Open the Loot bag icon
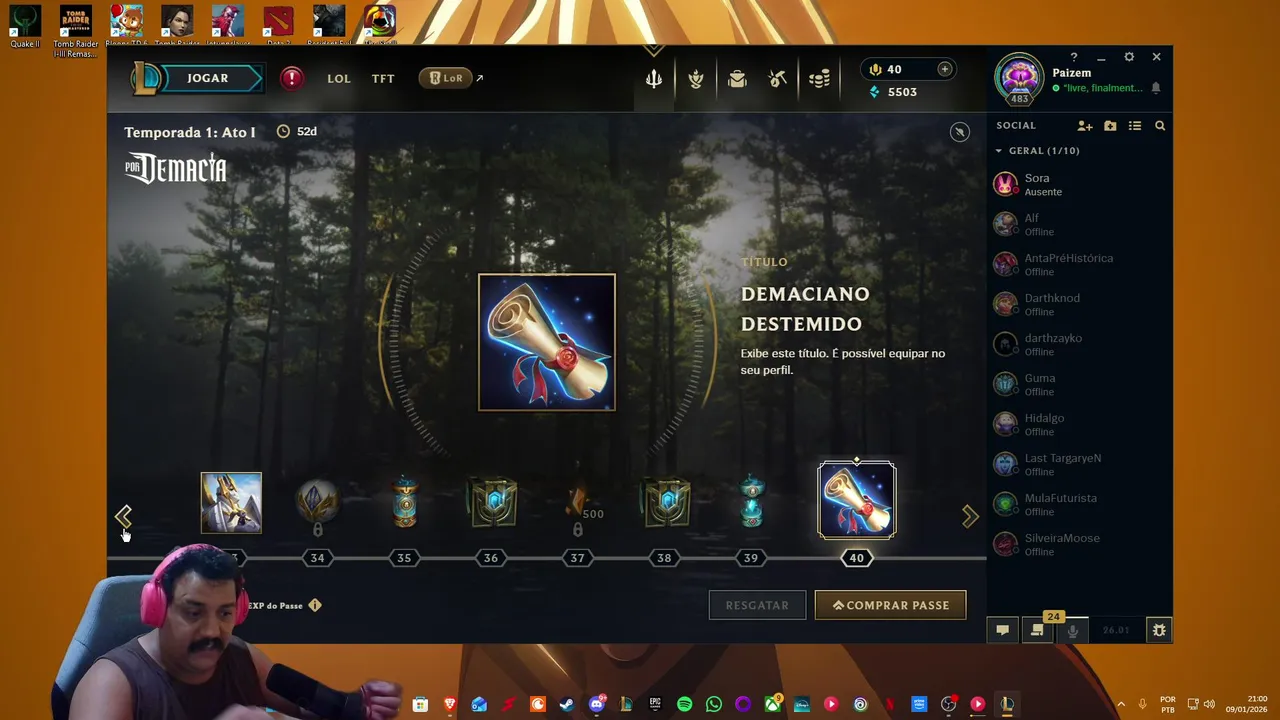Screen dimensions: 1280x720 click(737, 79)
